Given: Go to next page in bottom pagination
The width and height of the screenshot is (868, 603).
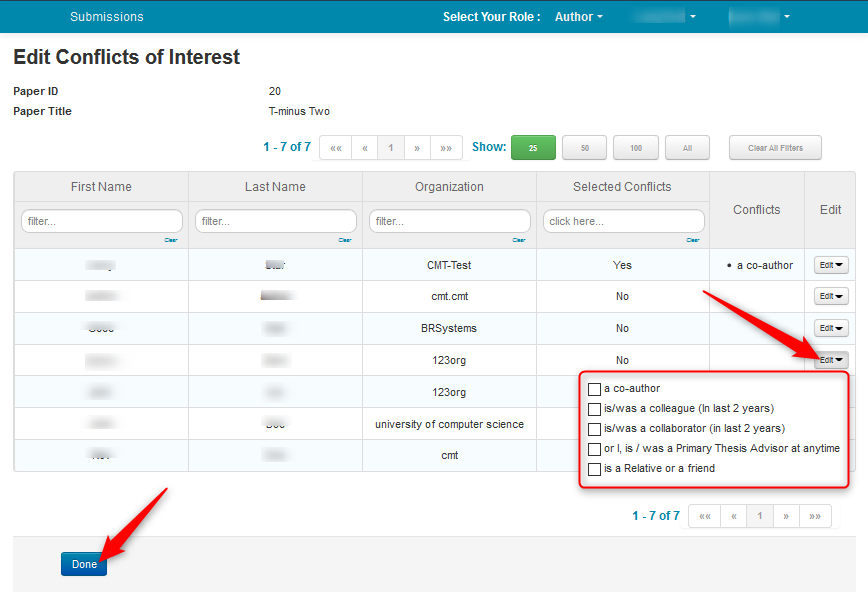Looking at the screenshot, I should [786, 516].
